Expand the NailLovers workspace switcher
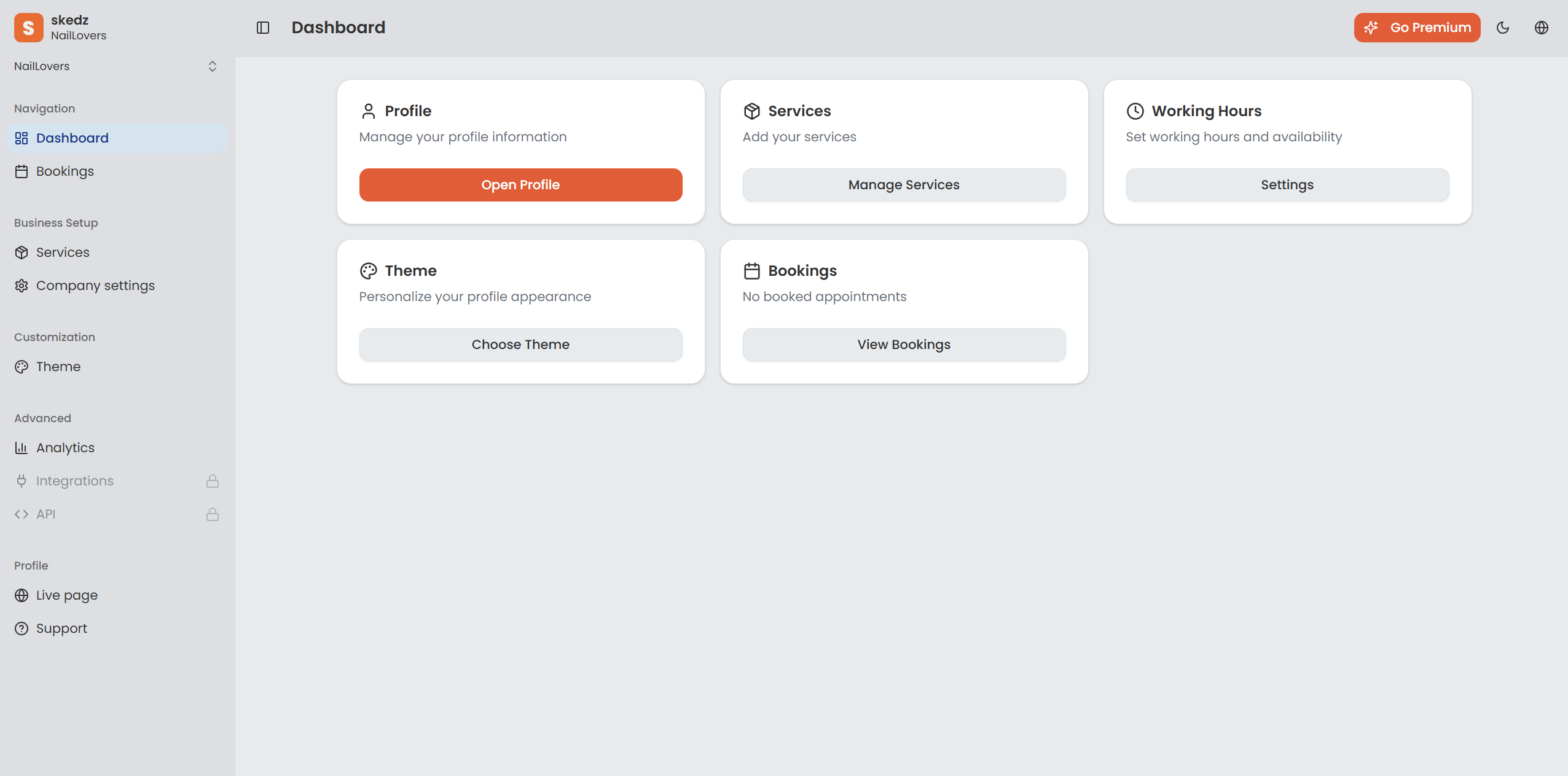 [x=212, y=66]
